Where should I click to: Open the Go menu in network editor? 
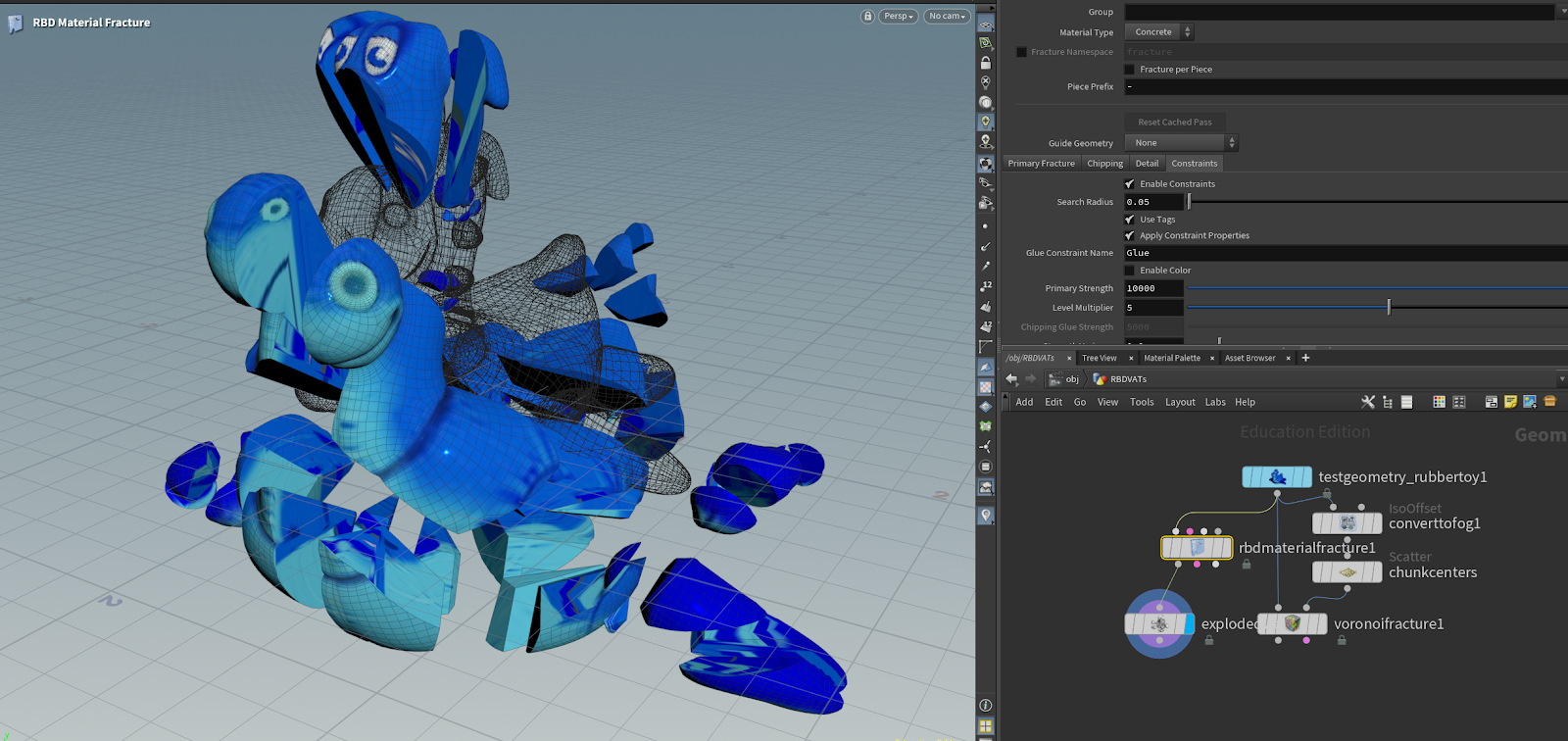pyautogui.click(x=1080, y=402)
